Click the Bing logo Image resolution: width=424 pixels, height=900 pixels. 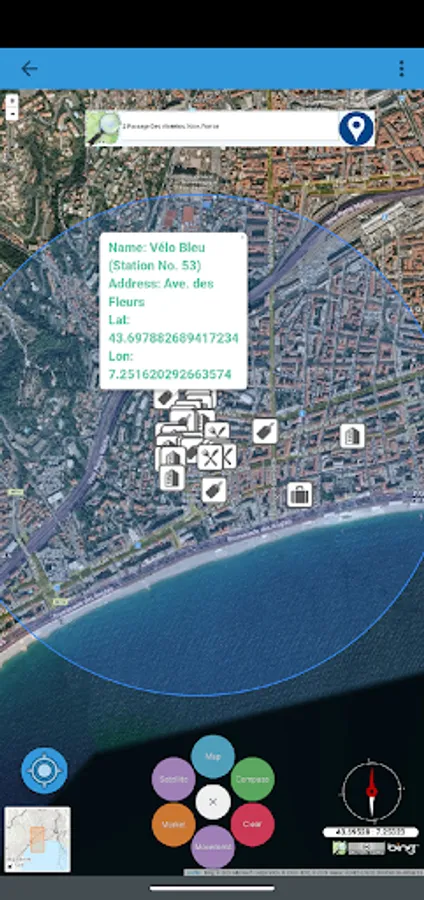(x=402, y=848)
